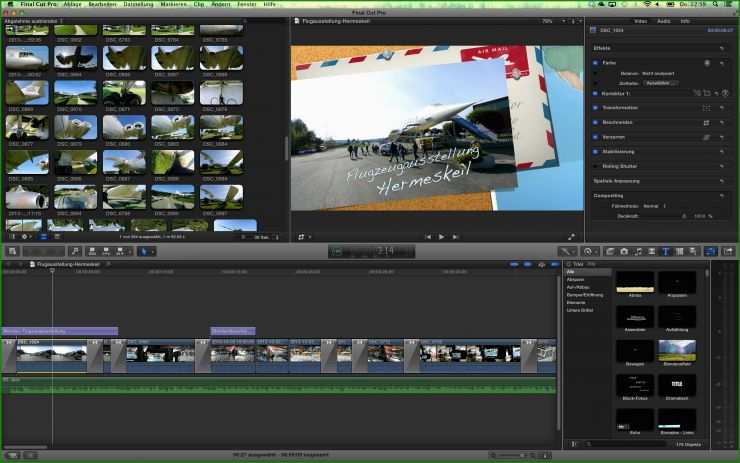Play the video in the viewer

point(441,236)
